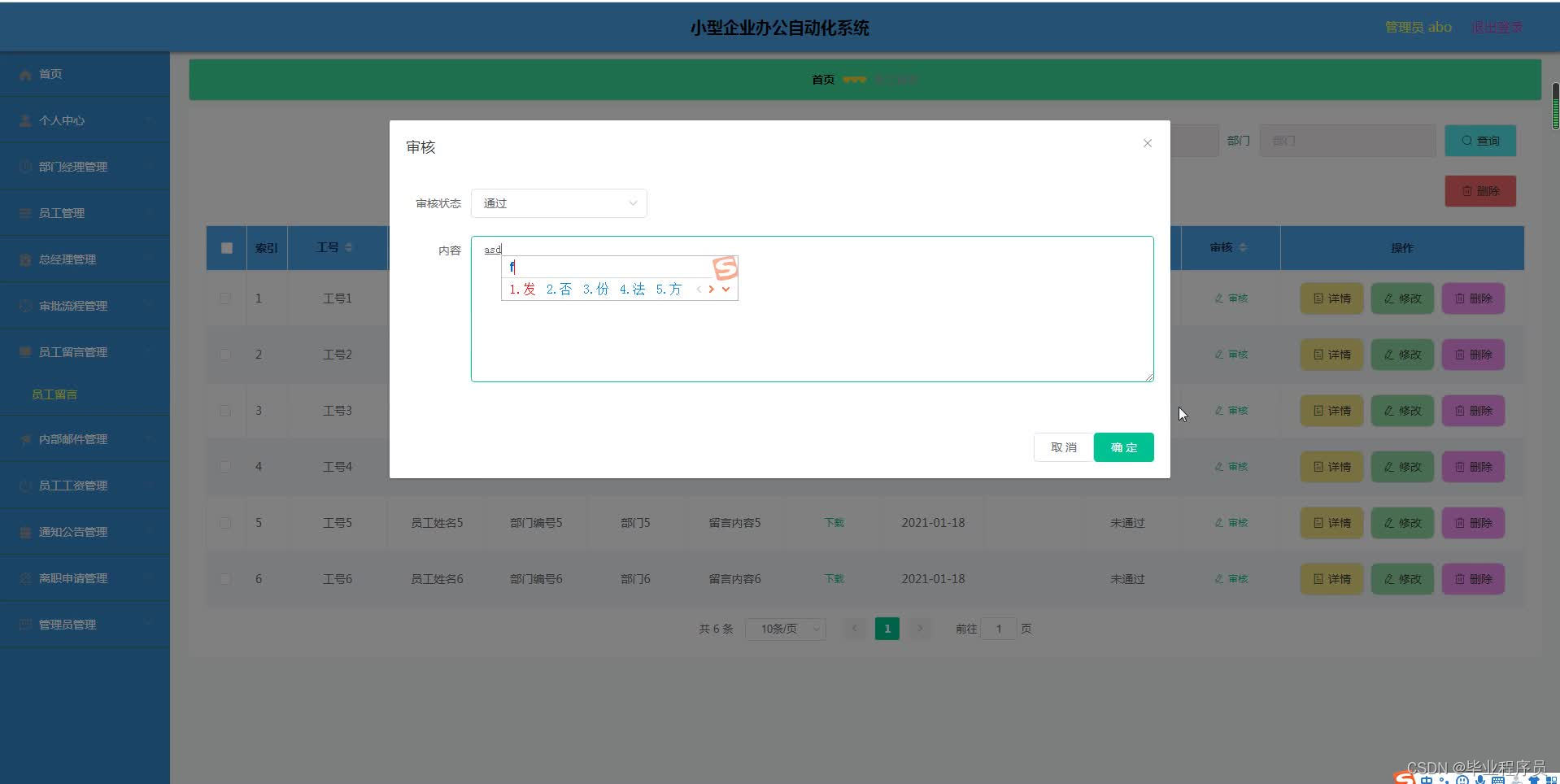The height and width of the screenshot is (784, 1560).
Task: Click the 审核 pencil link in row 工号3
Action: 1231,411
